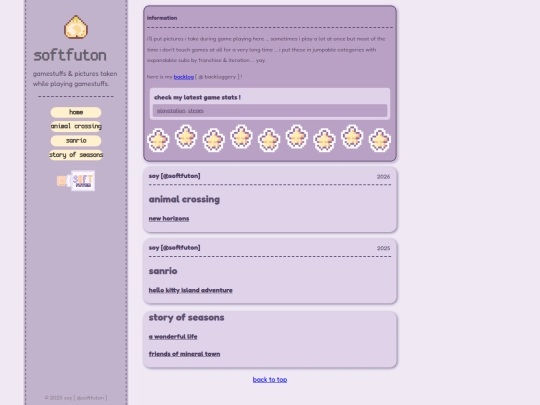
Task: Click the 2025 date label
Action: 383,248
